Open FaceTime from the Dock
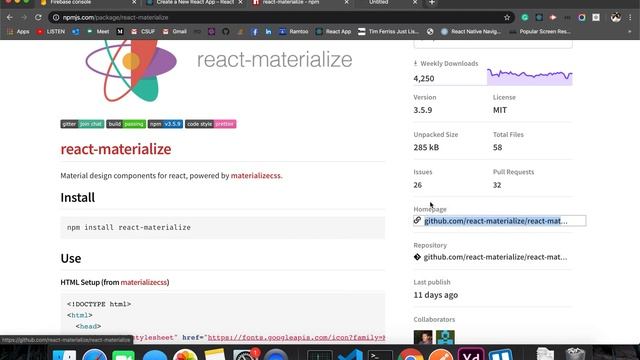Screen dimensions: 640x360 tap(123, 355)
